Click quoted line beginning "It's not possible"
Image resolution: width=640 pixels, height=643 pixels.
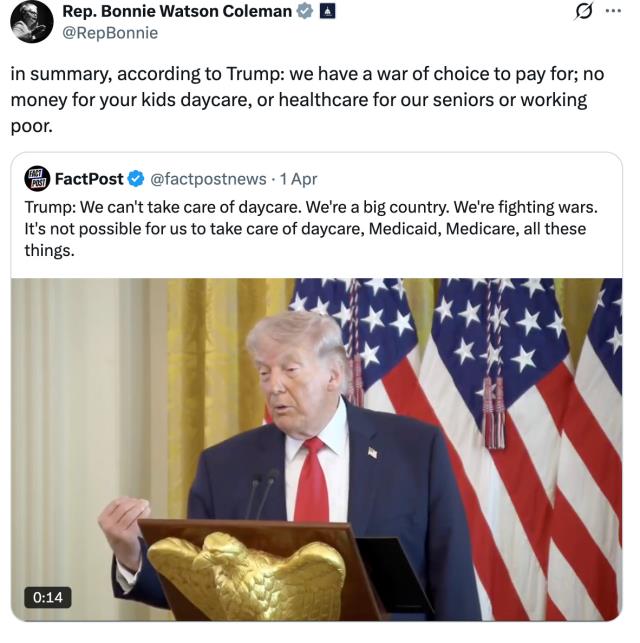tap(305, 229)
